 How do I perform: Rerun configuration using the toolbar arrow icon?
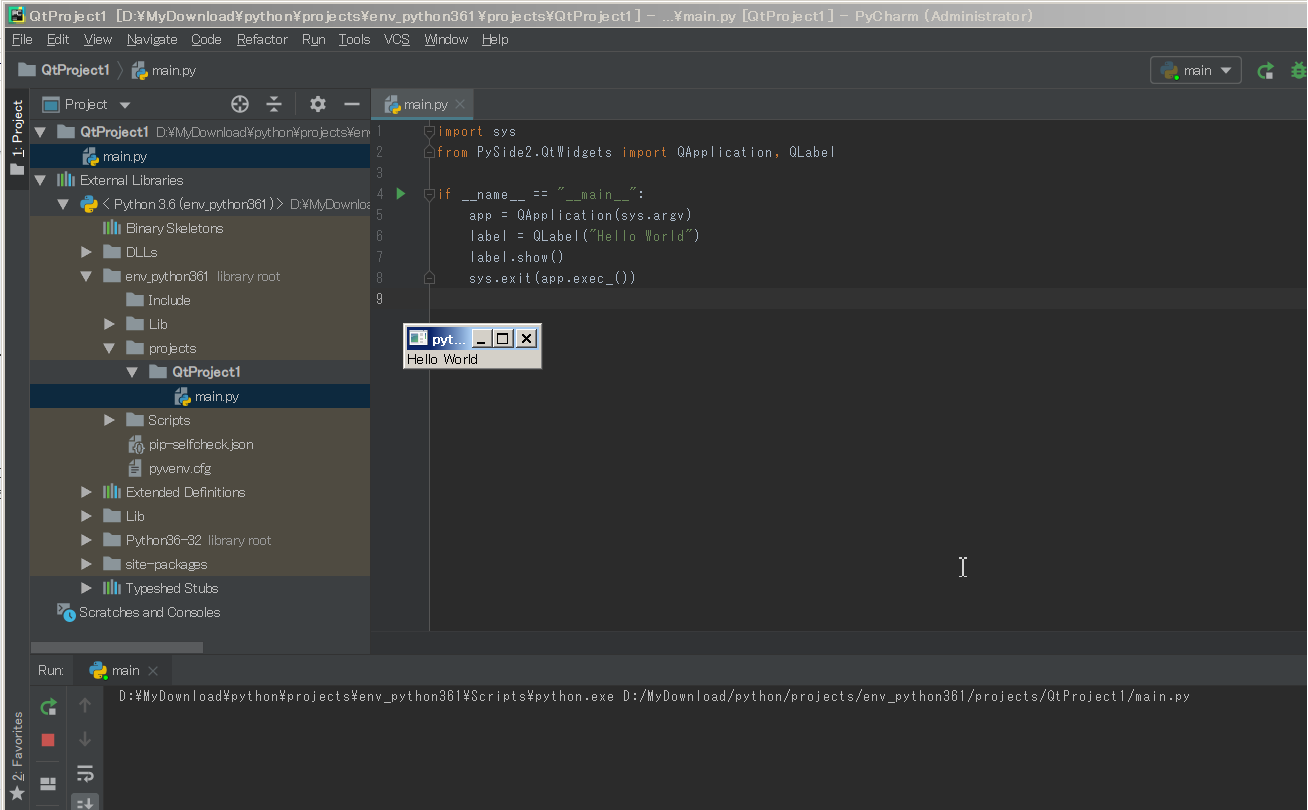tap(1264, 71)
